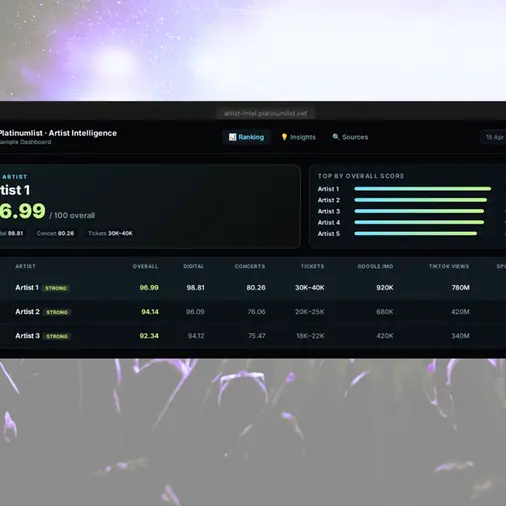Click digital score 96.09
Image resolution: width=506 pixels, height=506 pixels.
pyautogui.click(x=195, y=312)
